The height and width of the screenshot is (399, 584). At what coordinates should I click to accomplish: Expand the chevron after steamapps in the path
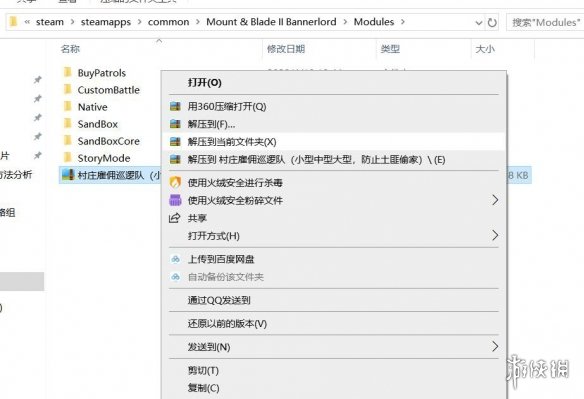pyautogui.click(x=139, y=22)
